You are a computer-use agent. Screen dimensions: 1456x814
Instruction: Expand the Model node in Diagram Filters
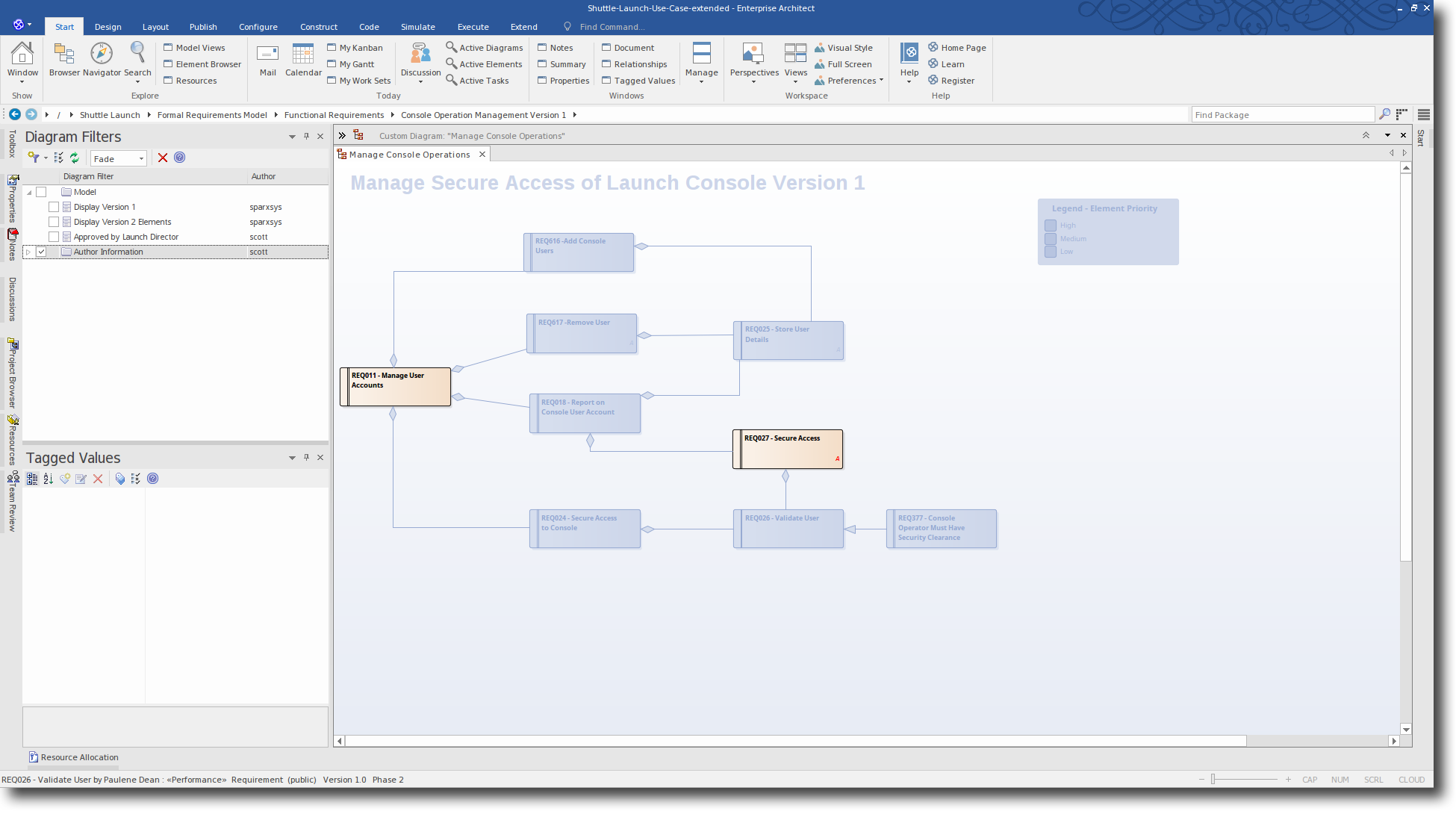29,192
